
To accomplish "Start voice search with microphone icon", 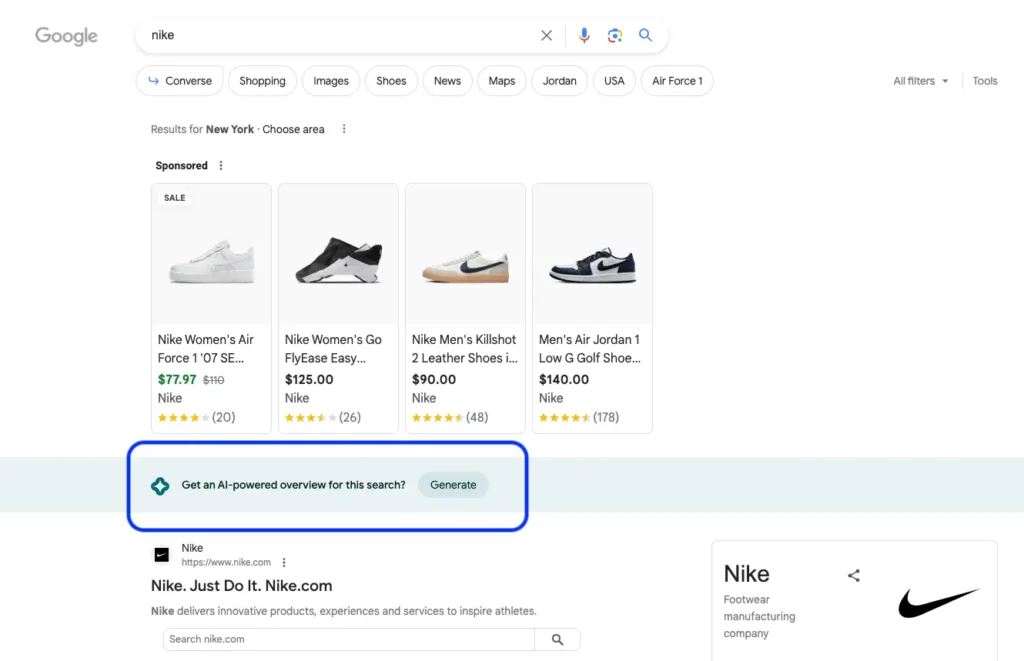I will coord(584,36).
